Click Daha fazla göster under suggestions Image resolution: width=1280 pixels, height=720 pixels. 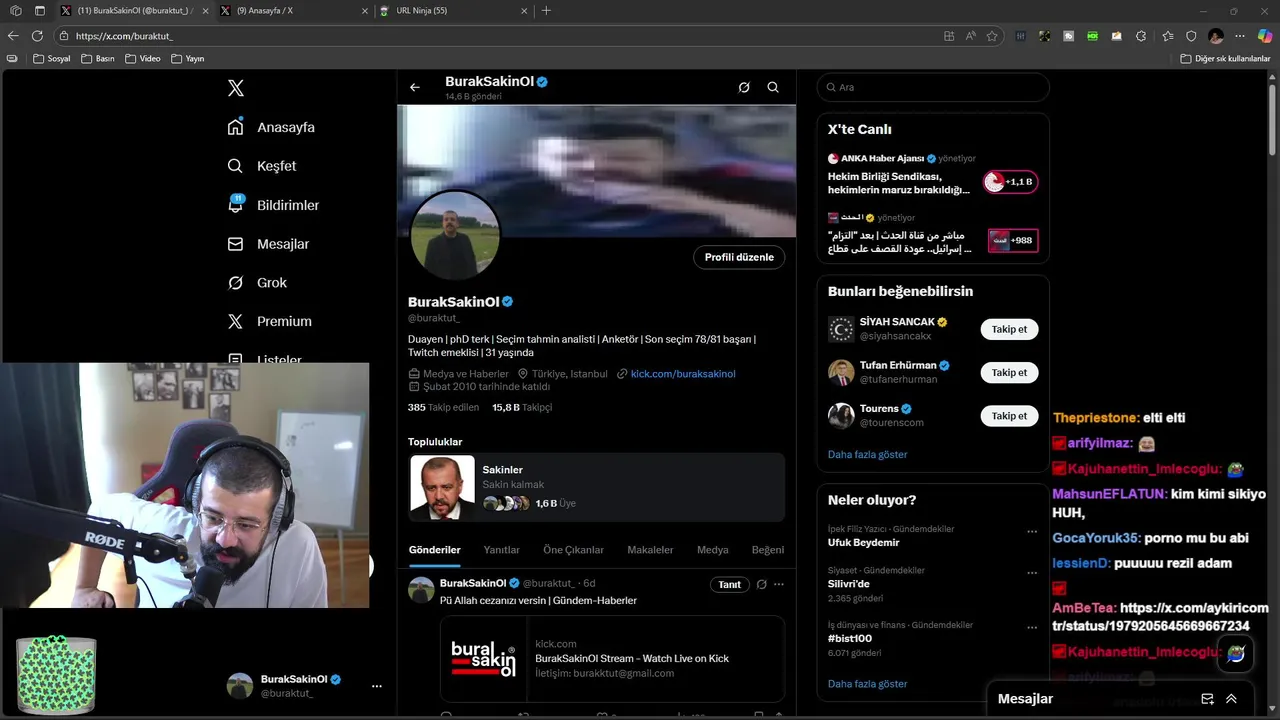[x=868, y=454]
